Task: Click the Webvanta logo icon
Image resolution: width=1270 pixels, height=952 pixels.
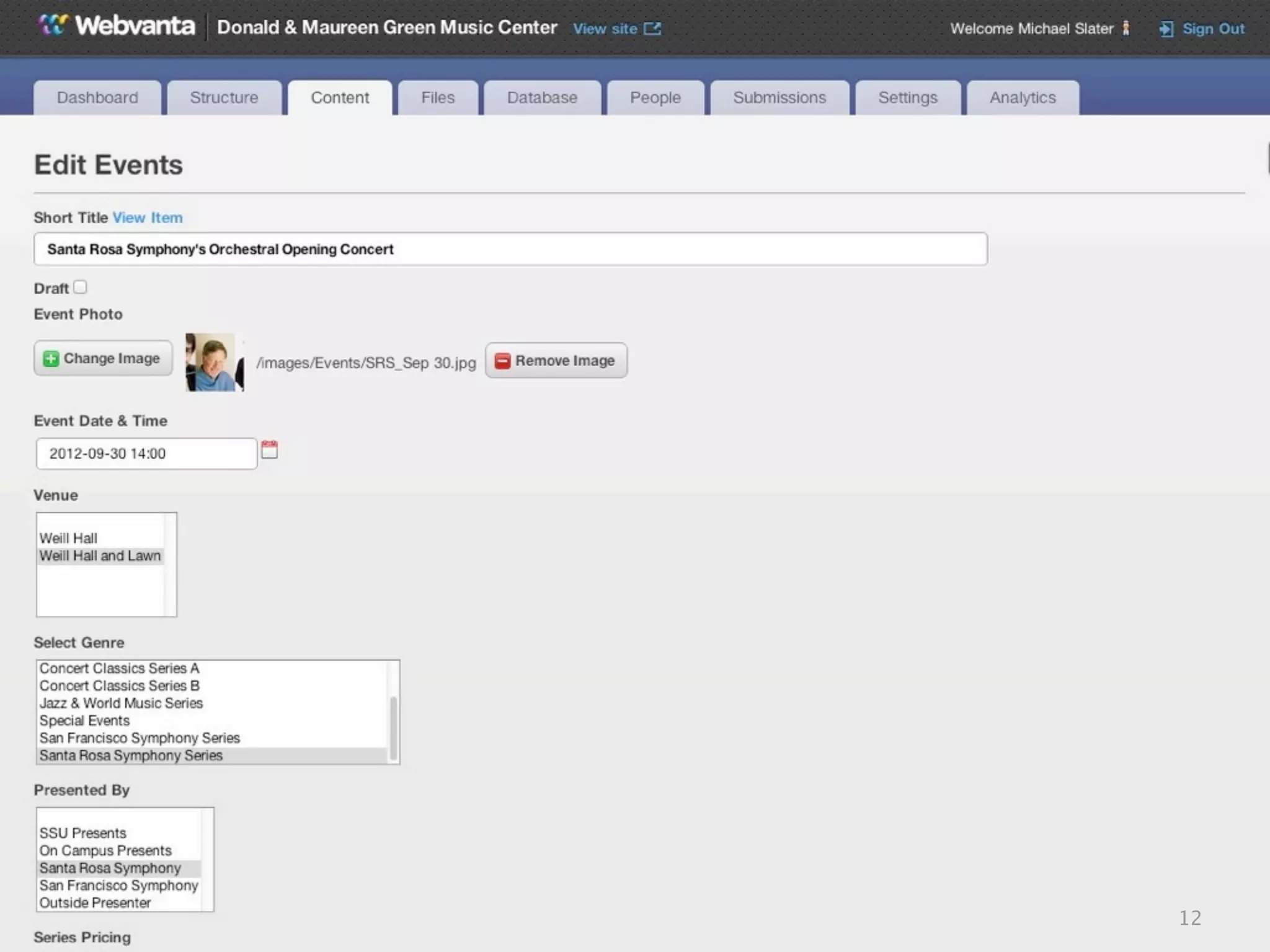Action: (x=52, y=26)
